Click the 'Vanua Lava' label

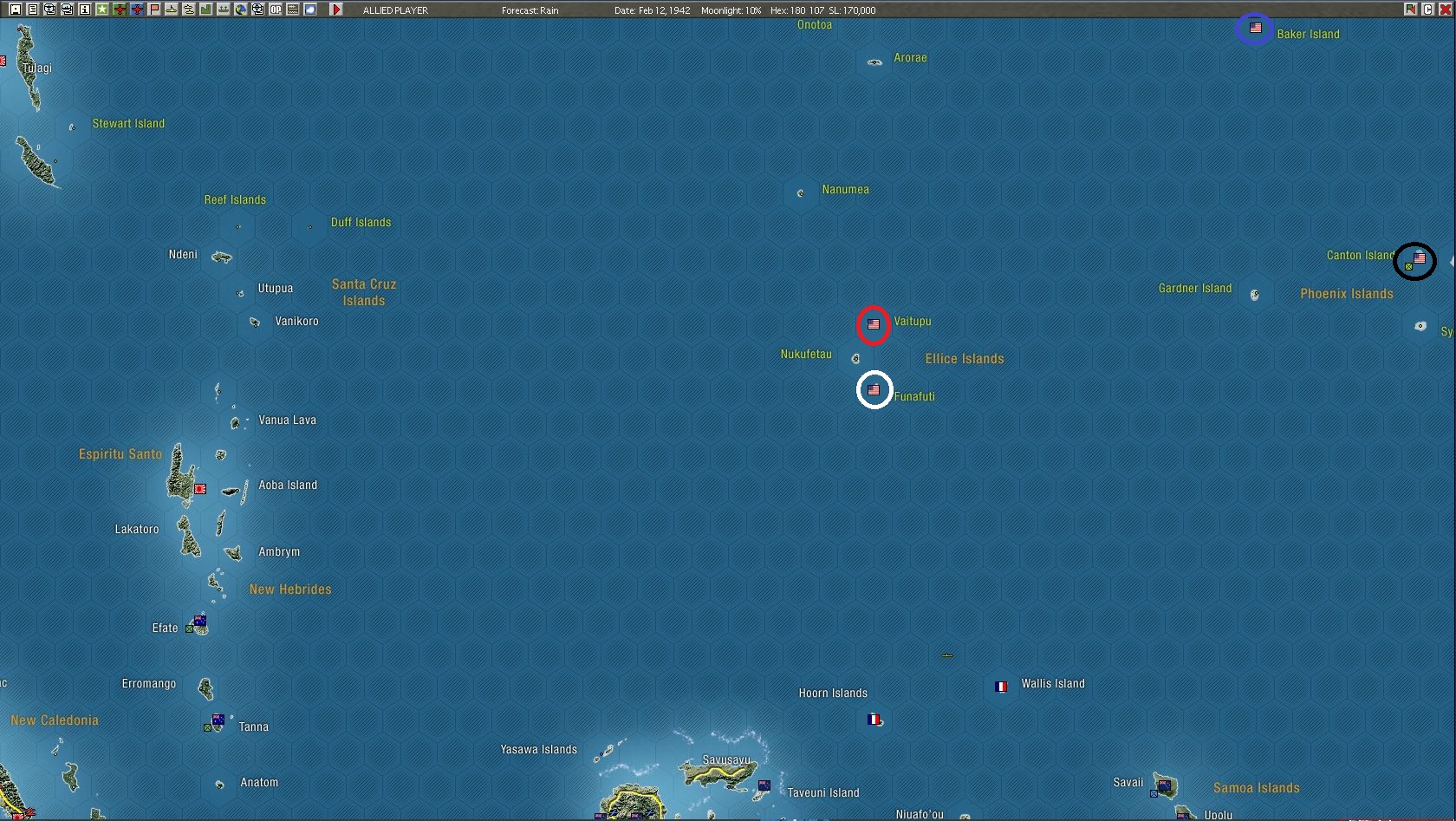287,420
